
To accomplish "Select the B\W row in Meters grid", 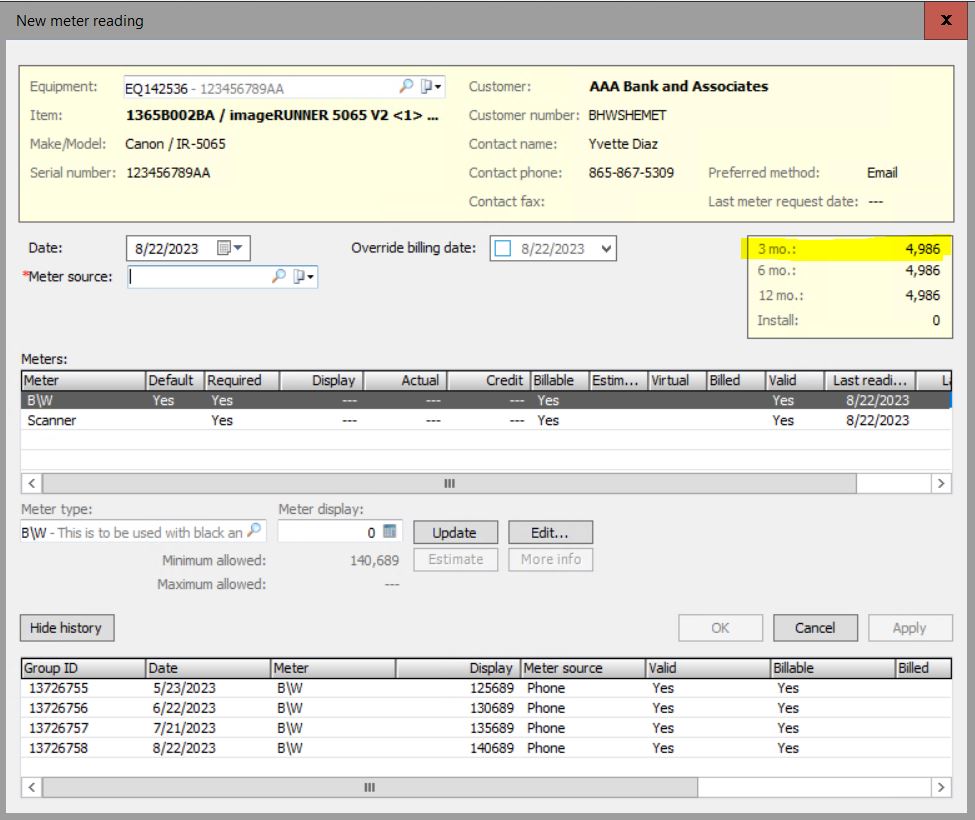I will click(486, 400).
